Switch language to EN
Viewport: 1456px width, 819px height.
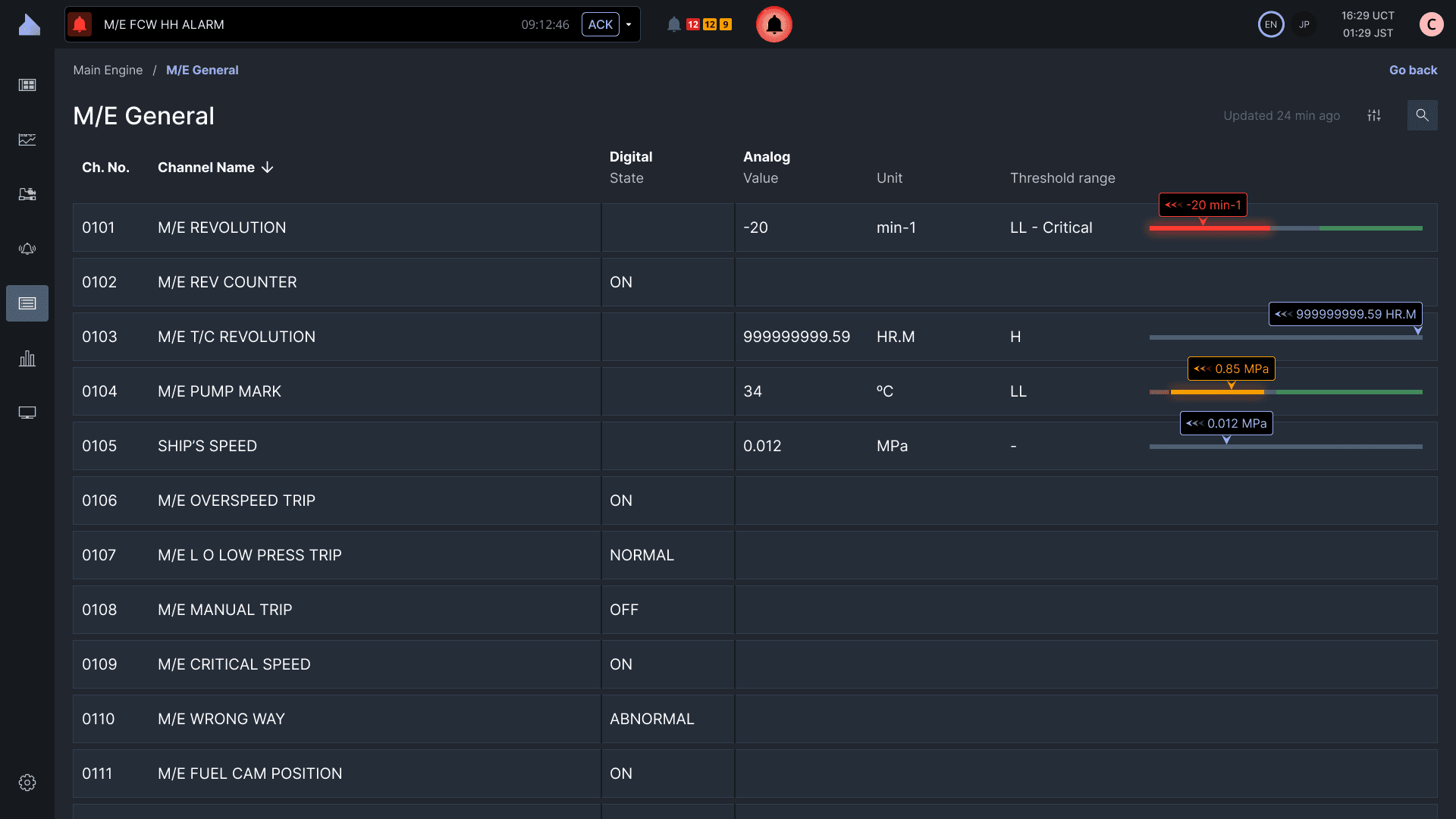tap(1271, 24)
